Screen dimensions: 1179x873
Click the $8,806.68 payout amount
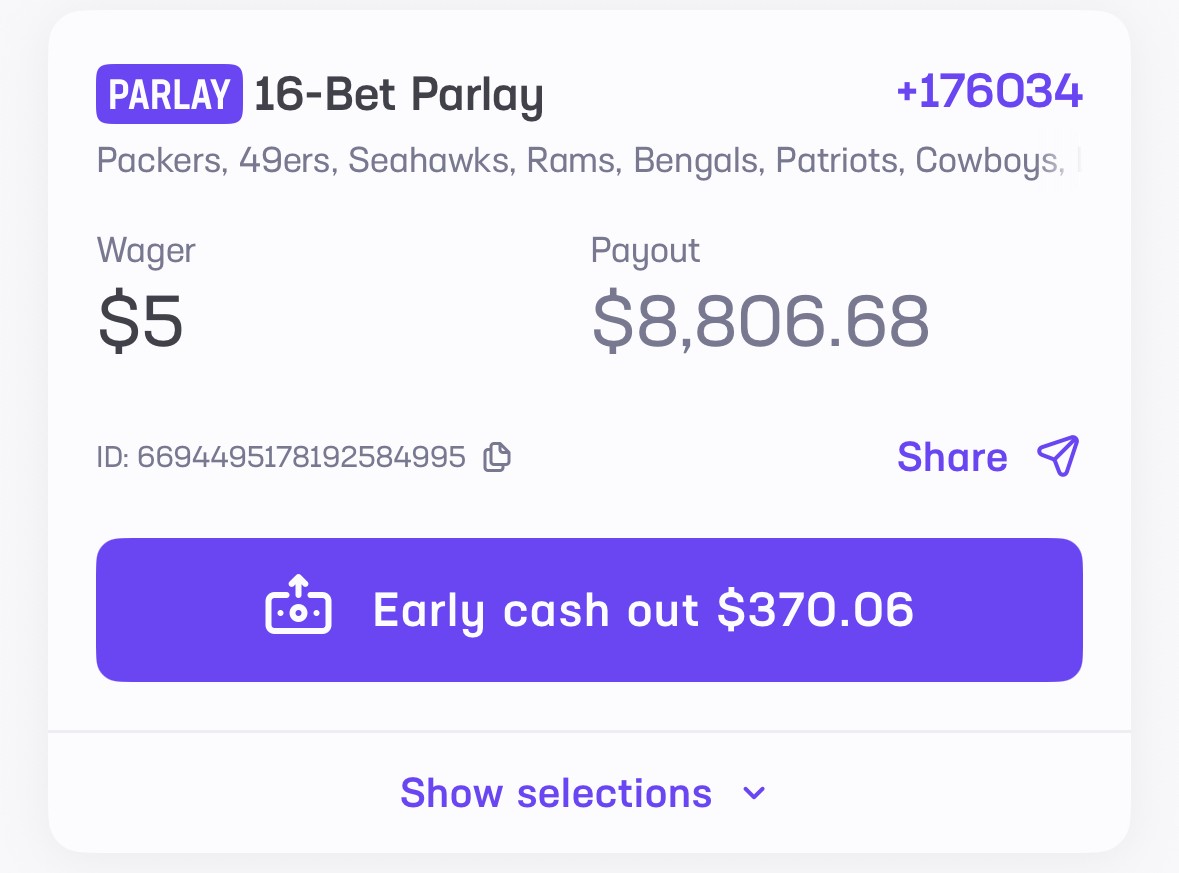tap(760, 321)
